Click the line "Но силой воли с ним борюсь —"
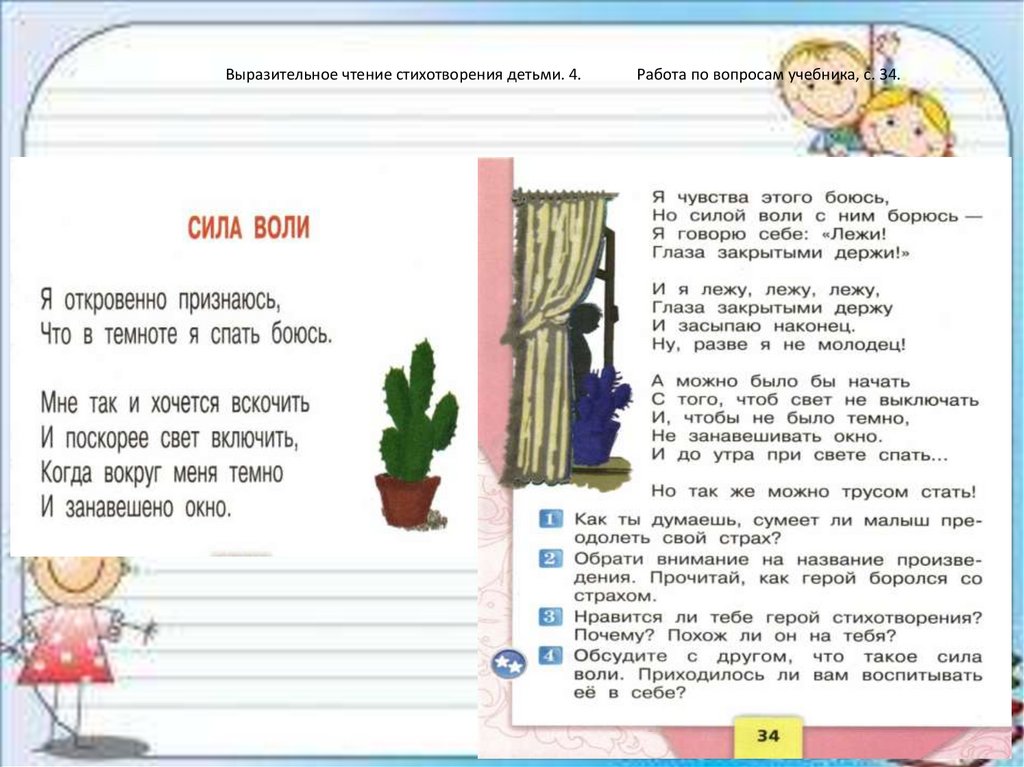Viewport: 1024px width, 767px height. coord(817,216)
